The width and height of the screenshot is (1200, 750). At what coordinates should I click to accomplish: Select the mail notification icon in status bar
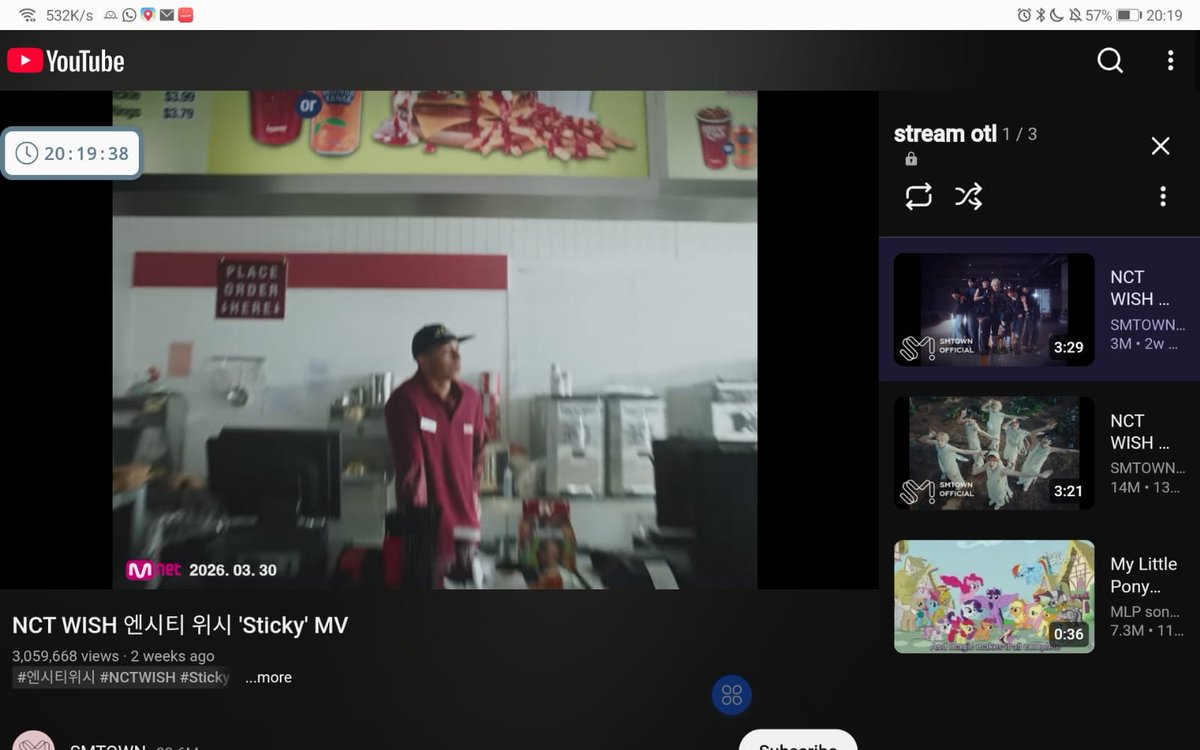tap(167, 15)
